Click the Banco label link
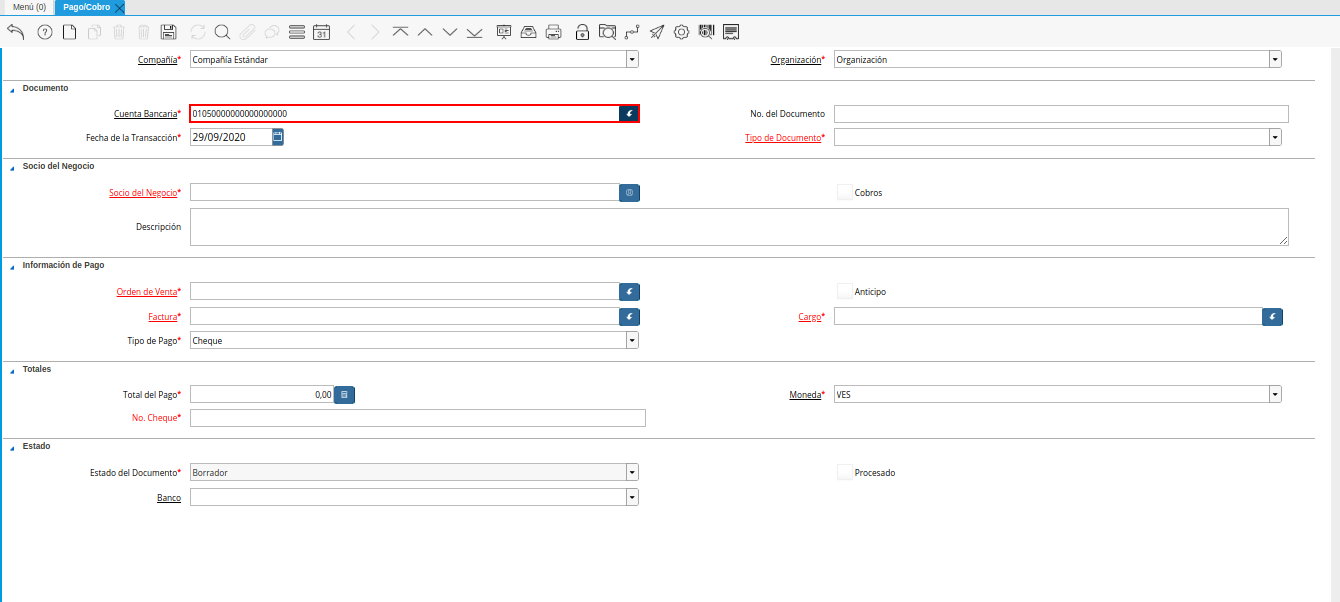The image size is (1340, 602). pos(169,497)
